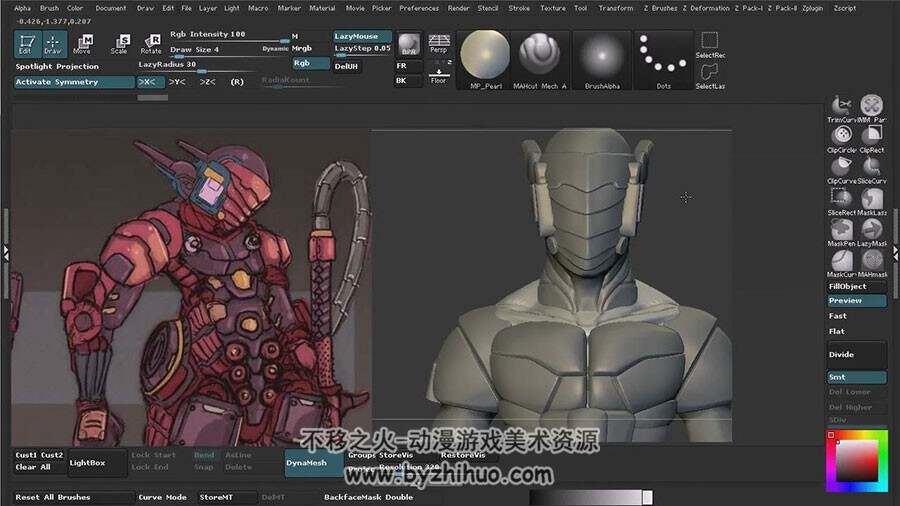
Task: Pick the ClipCurve brush icon
Action: (841, 170)
